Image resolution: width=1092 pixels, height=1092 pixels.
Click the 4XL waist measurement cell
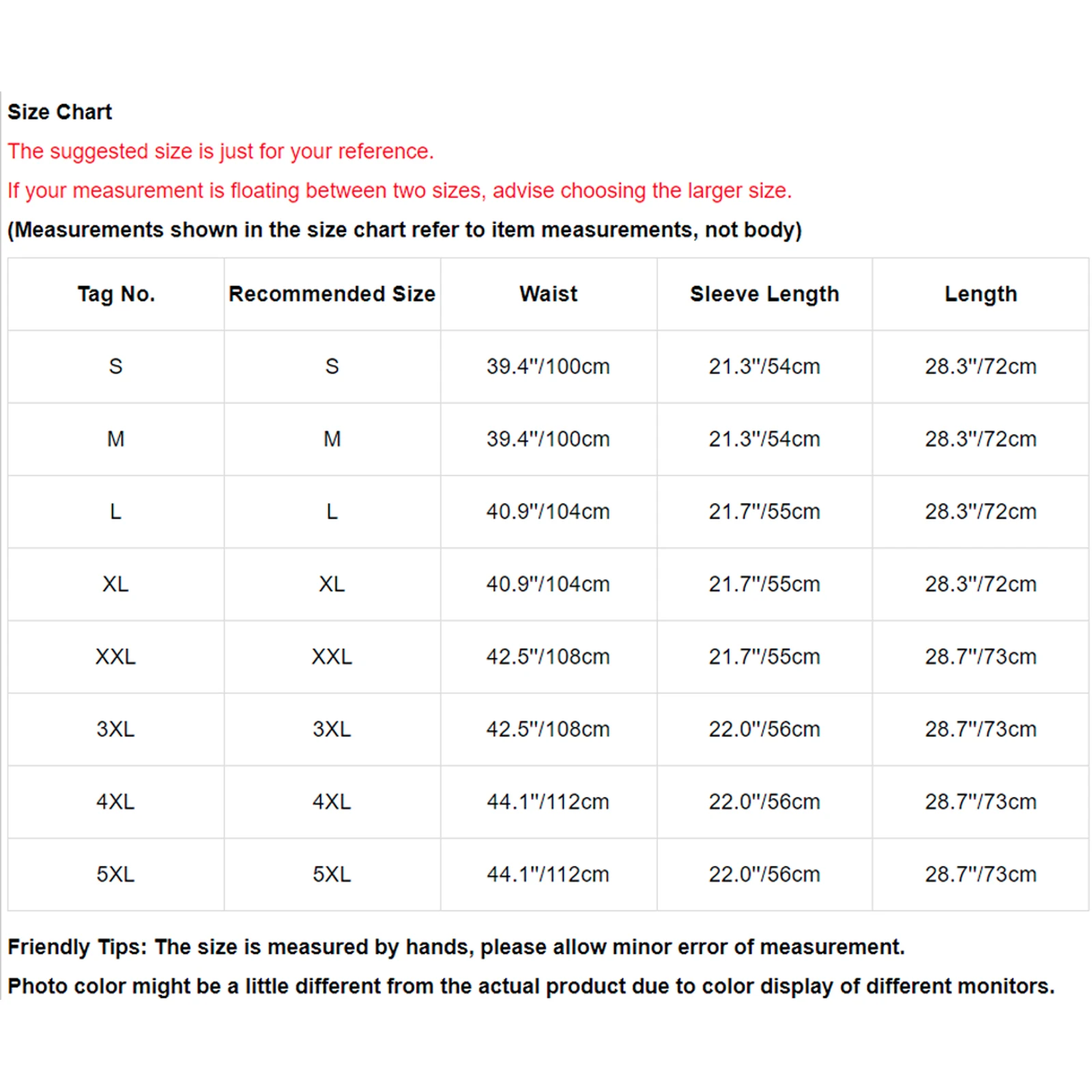tap(548, 801)
